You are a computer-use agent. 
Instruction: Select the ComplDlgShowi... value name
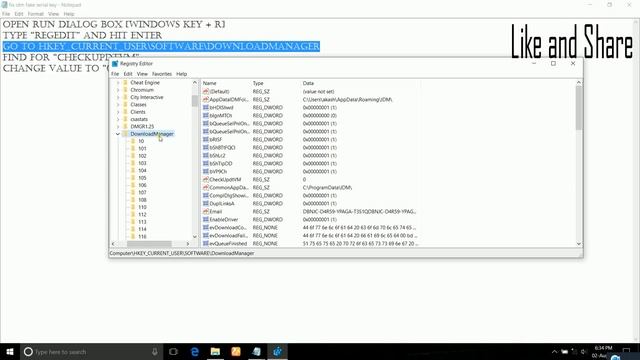point(229,196)
